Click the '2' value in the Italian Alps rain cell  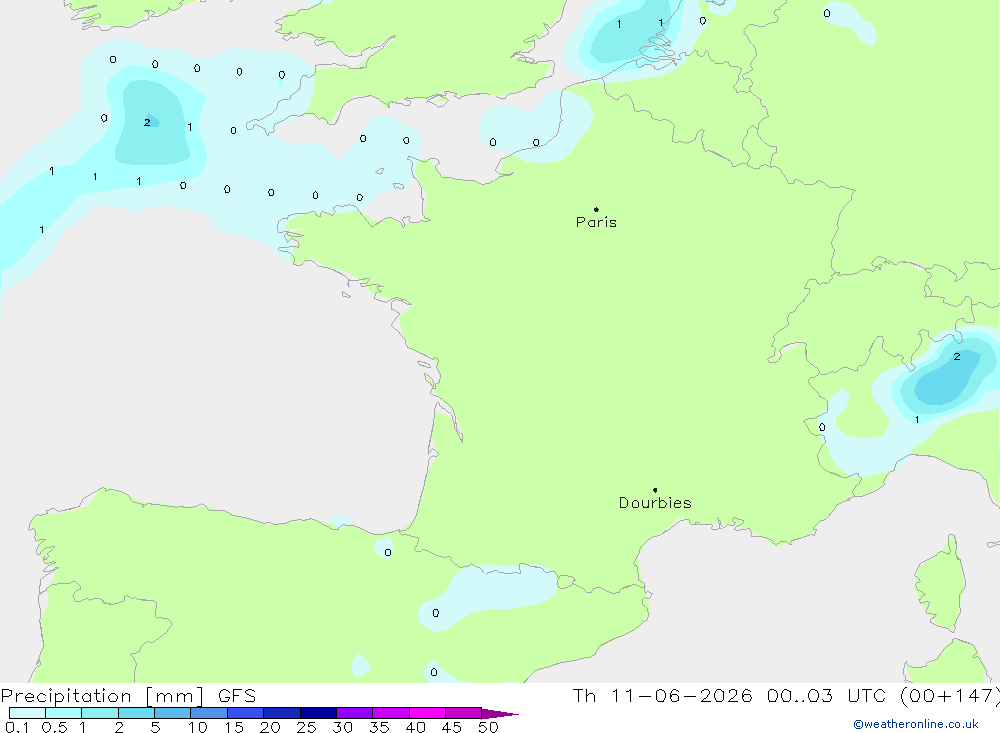tap(957, 357)
